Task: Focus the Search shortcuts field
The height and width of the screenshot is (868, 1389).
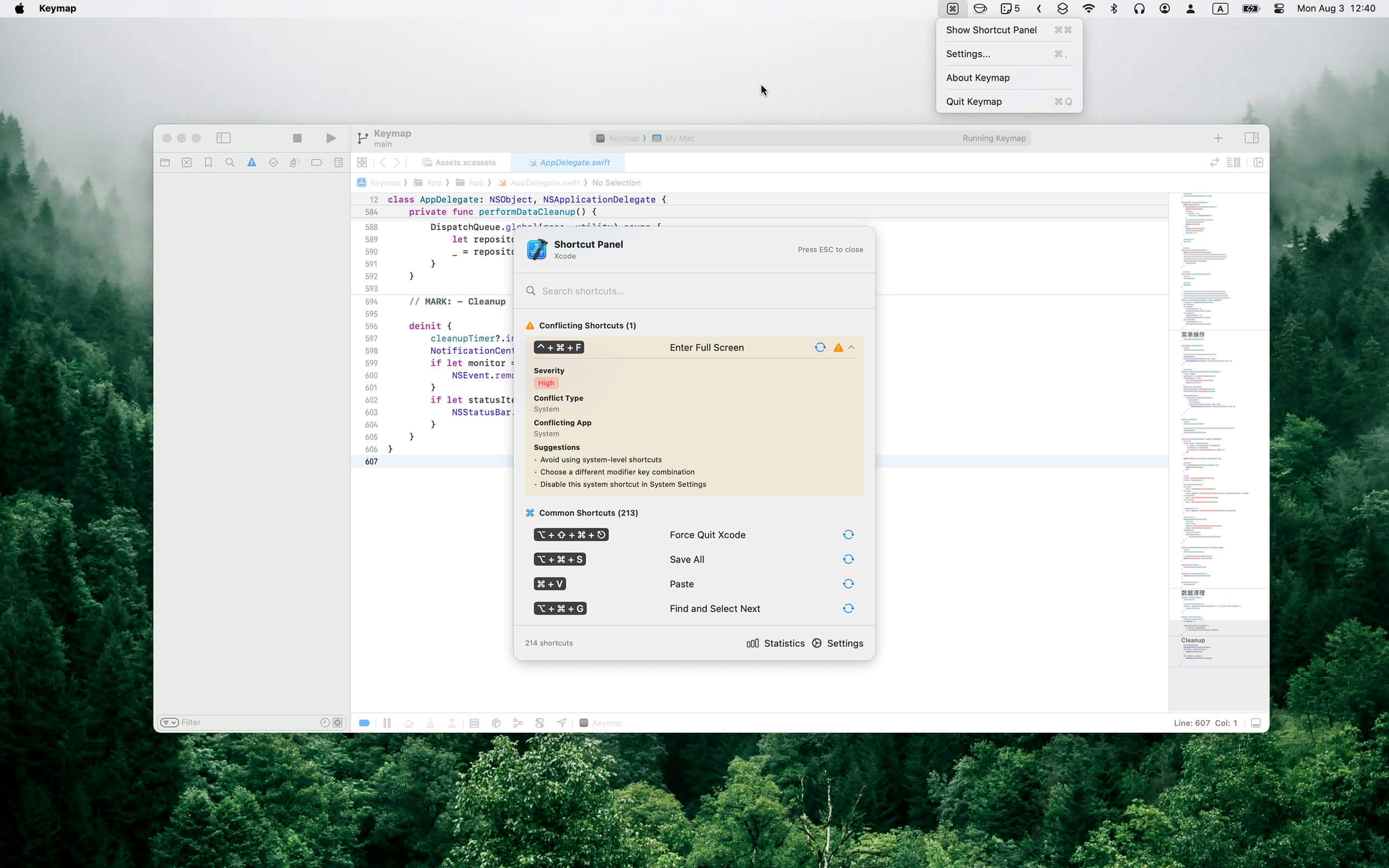Action: point(694,291)
